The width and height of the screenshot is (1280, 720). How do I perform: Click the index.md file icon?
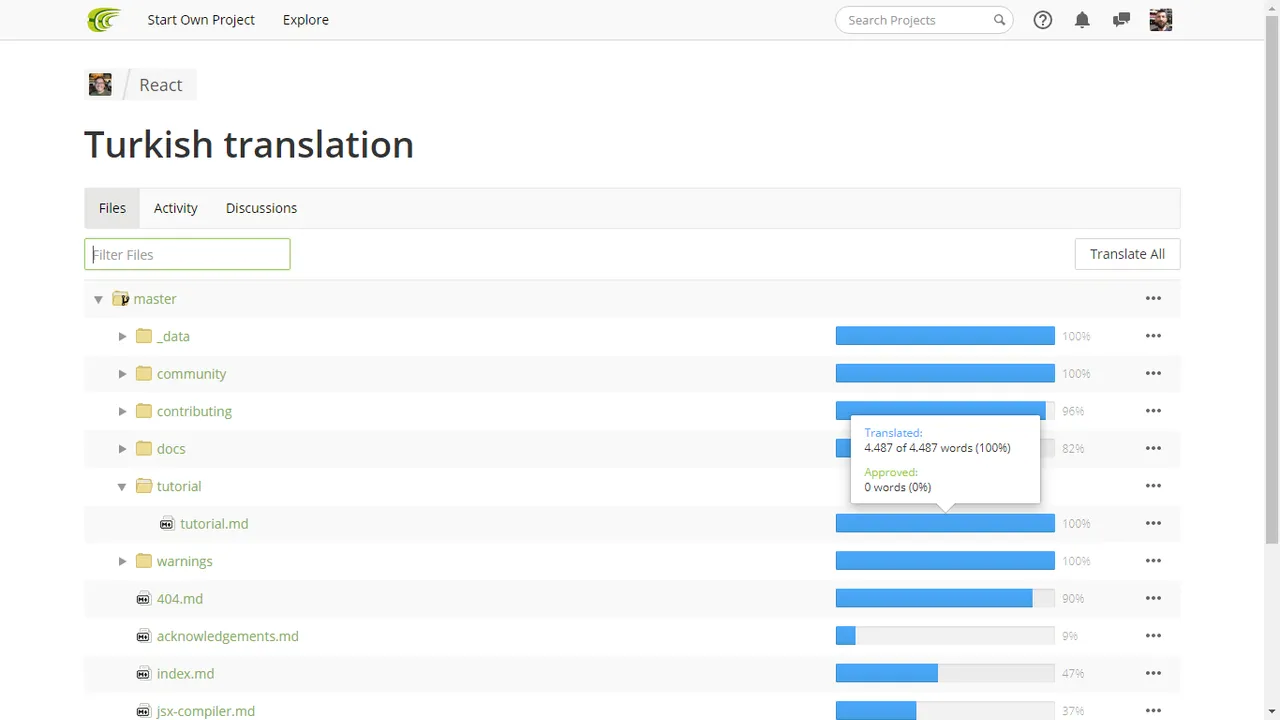143,674
